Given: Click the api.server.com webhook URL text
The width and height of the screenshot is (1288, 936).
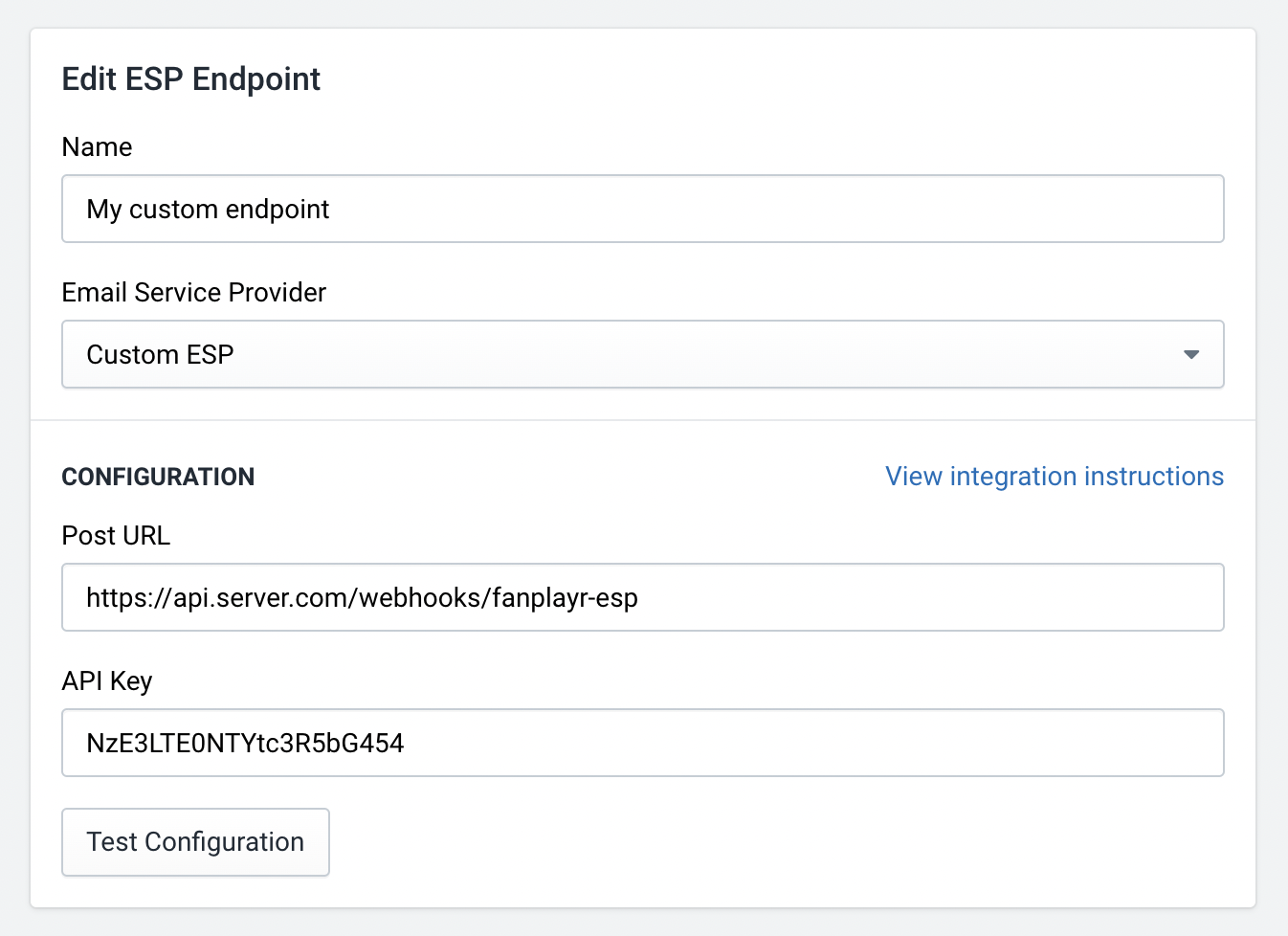Looking at the screenshot, I should click(x=362, y=597).
